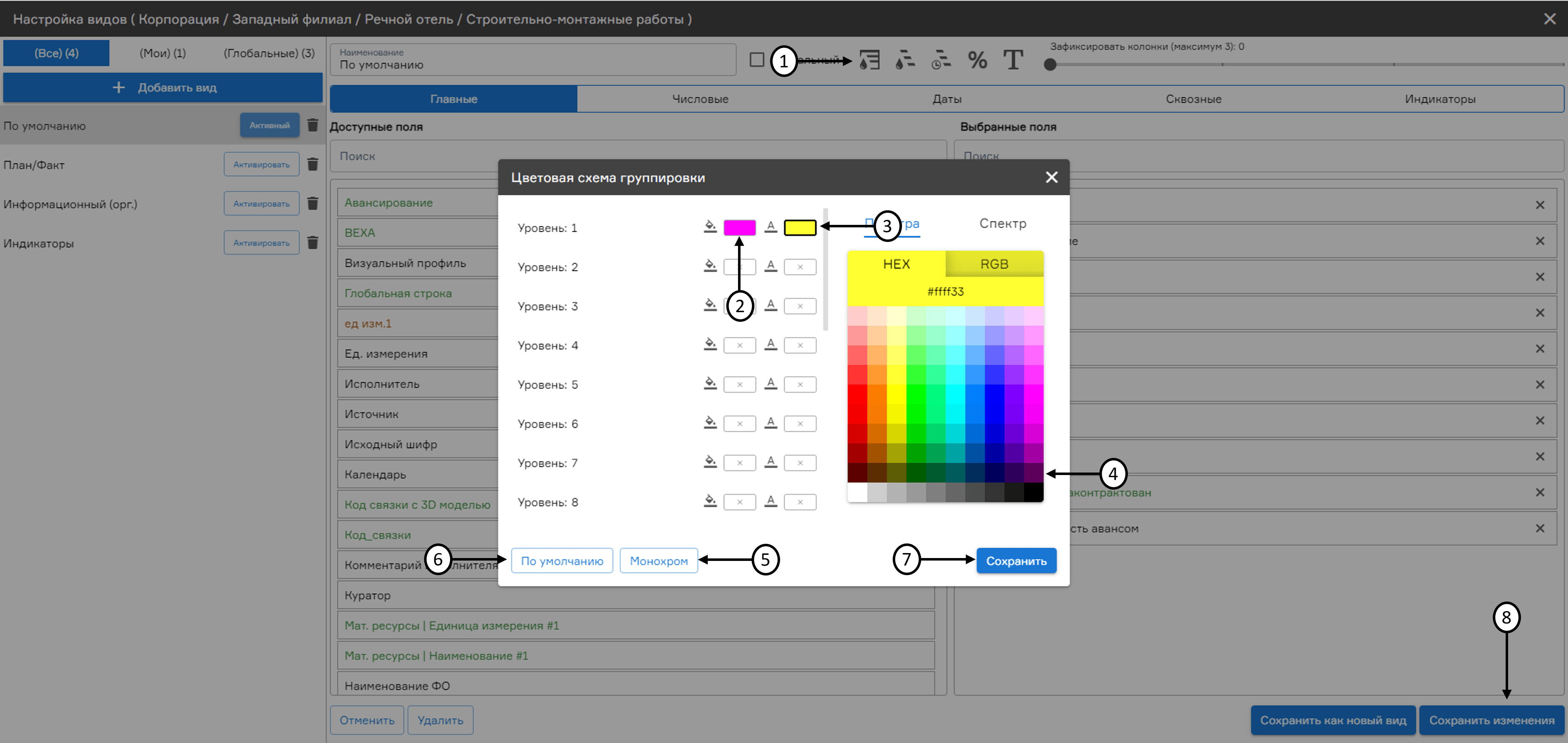This screenshot has width=1568, height=743.
Task: Remove the есть авансом selected field
Action: click(1539, 528)
